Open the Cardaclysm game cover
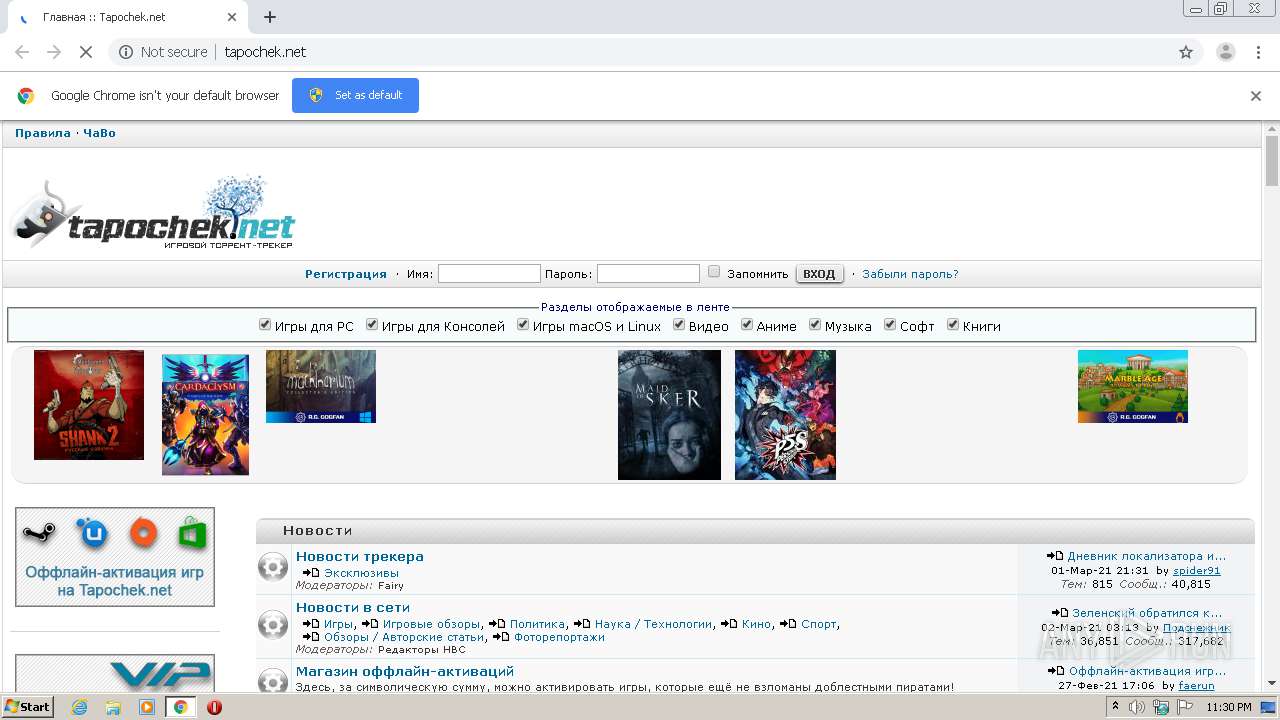The image size is (1280, 720). click(205, 415)
